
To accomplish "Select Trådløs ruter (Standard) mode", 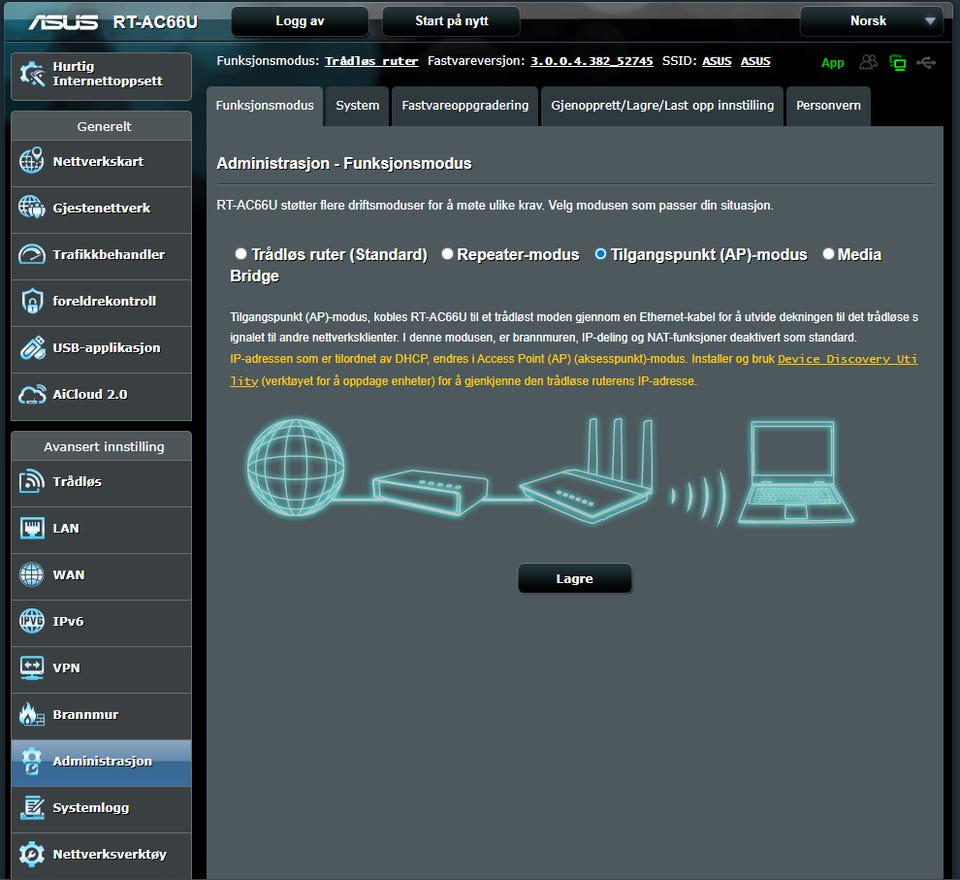I will 241,254.
